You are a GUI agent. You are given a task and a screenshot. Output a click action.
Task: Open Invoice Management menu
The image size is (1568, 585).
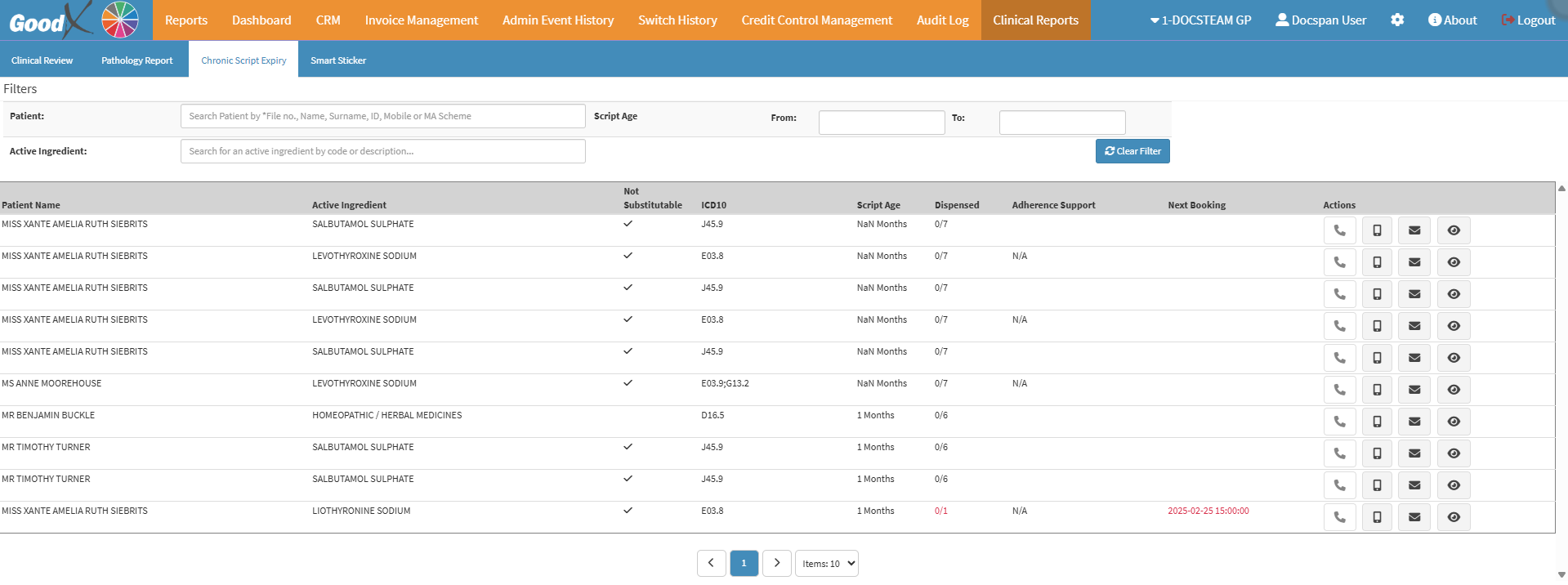pyautogui.click(x=421, y=20)
